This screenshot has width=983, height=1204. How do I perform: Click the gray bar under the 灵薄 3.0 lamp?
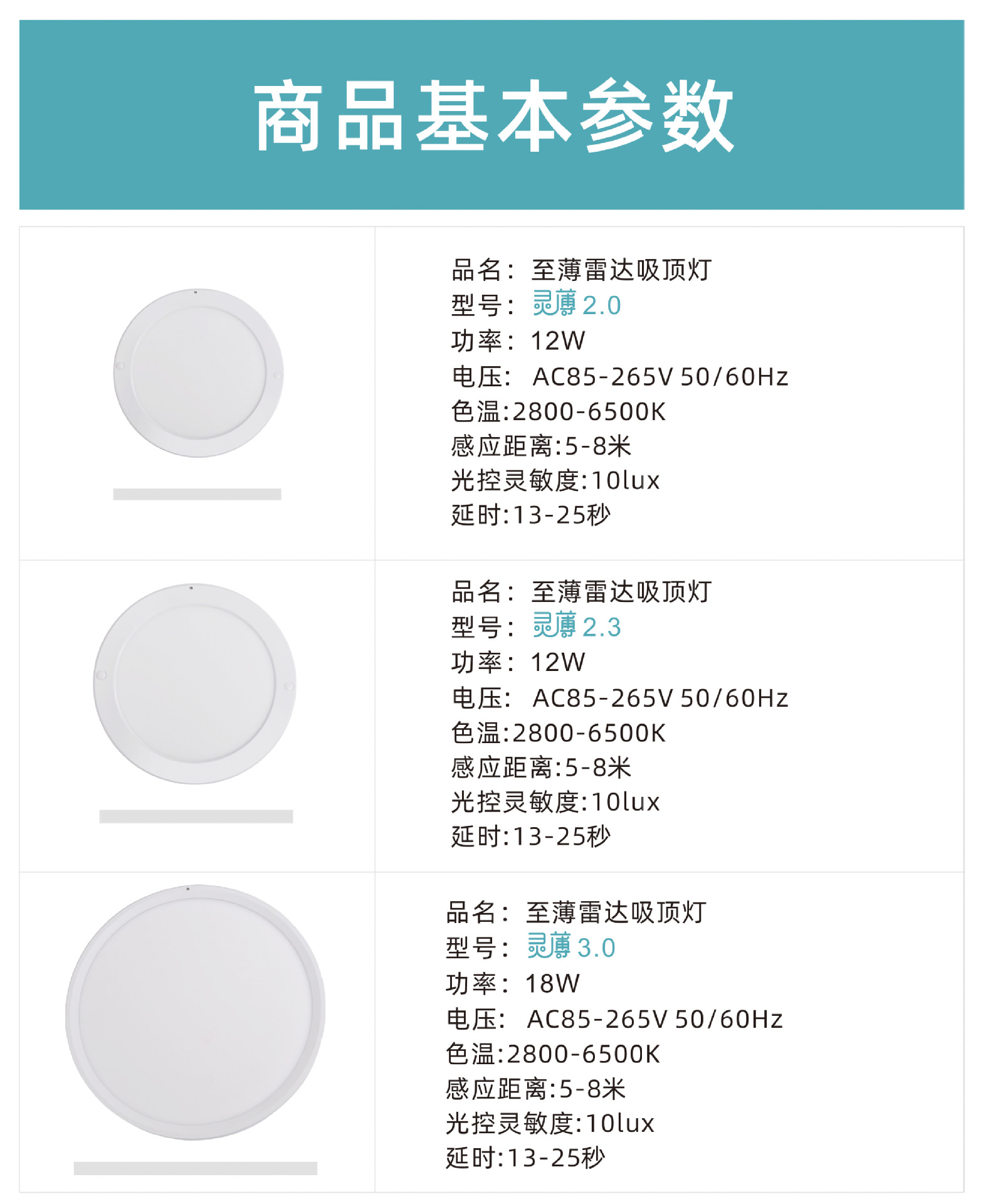195,1168
